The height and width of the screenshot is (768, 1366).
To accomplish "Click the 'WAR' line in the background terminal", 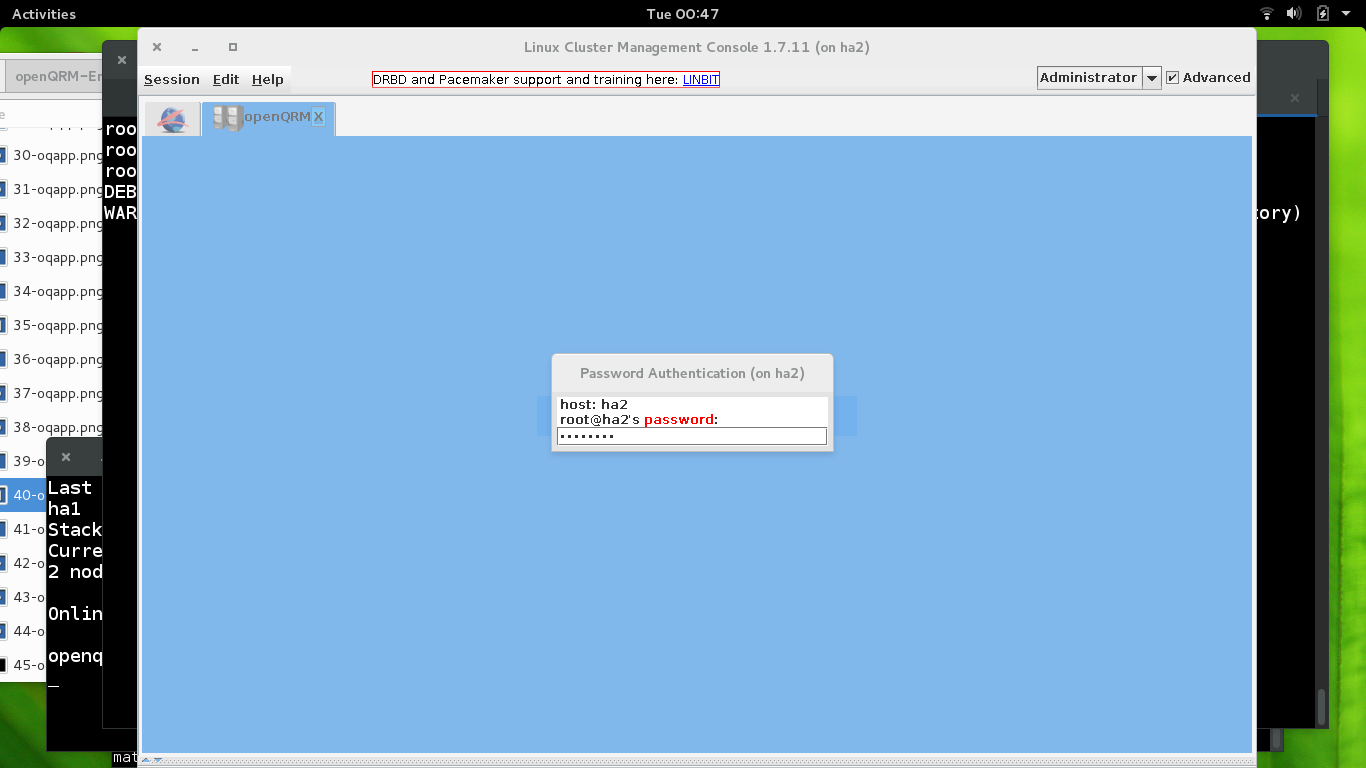I will 120,213.
